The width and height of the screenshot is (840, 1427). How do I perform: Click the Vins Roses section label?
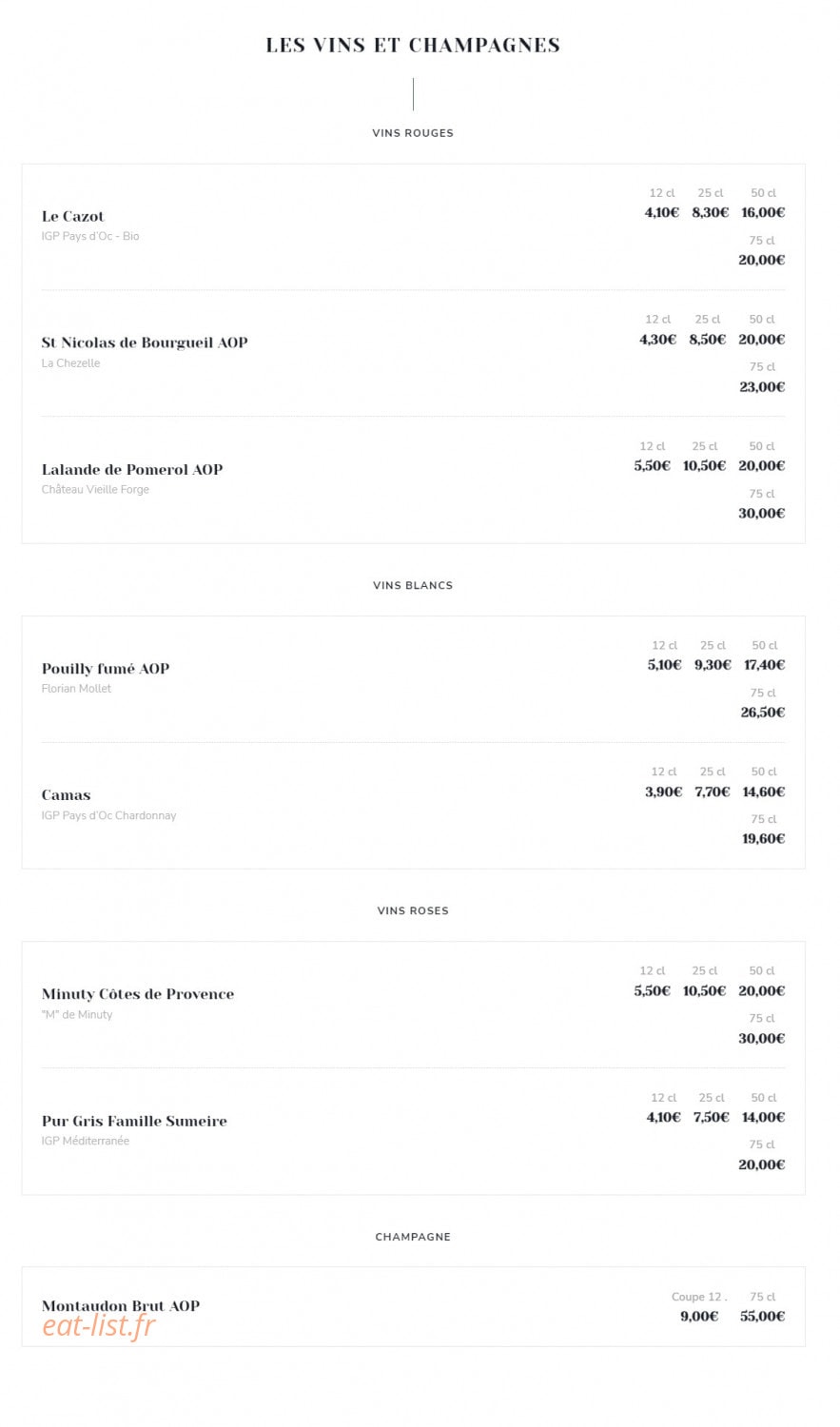point(413,910)
